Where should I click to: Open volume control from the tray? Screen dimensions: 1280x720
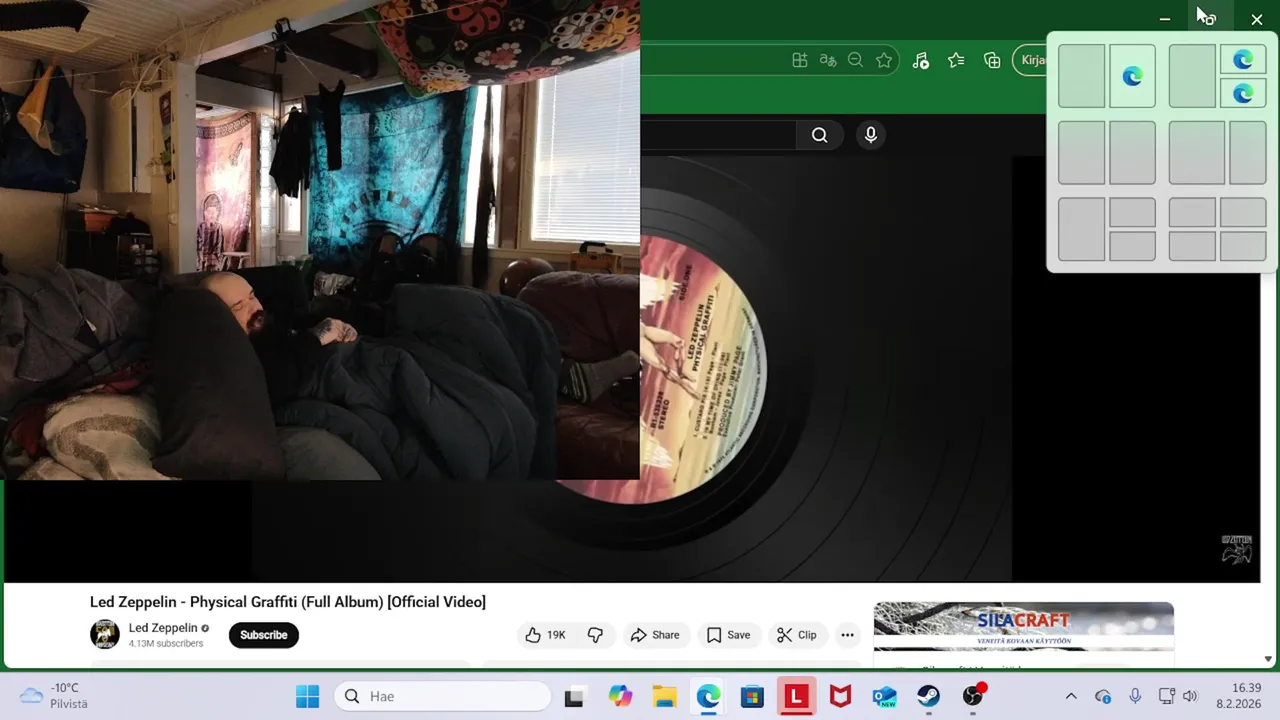tap(1190, 696)
